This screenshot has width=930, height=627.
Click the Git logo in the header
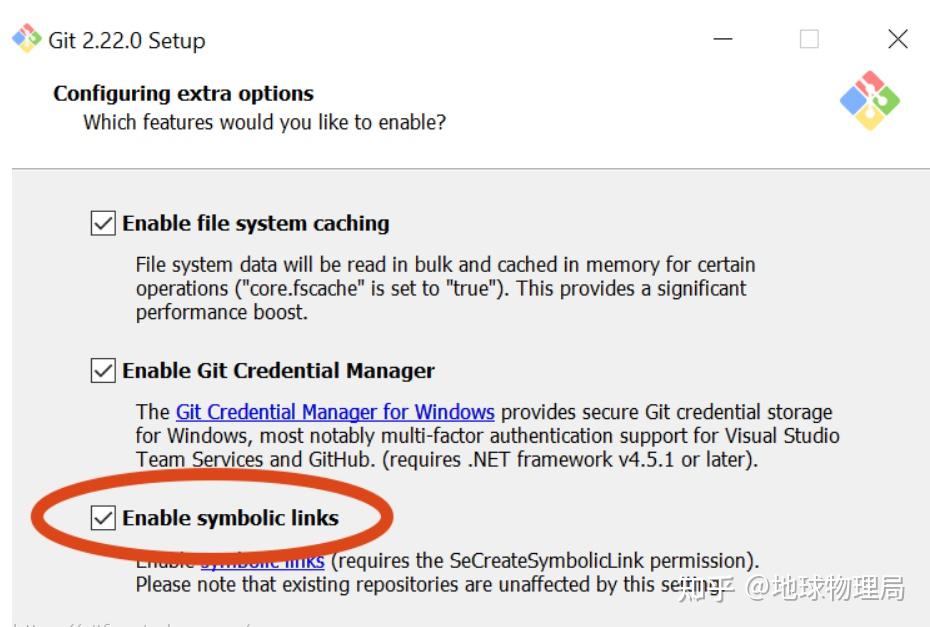coord(869,101)
